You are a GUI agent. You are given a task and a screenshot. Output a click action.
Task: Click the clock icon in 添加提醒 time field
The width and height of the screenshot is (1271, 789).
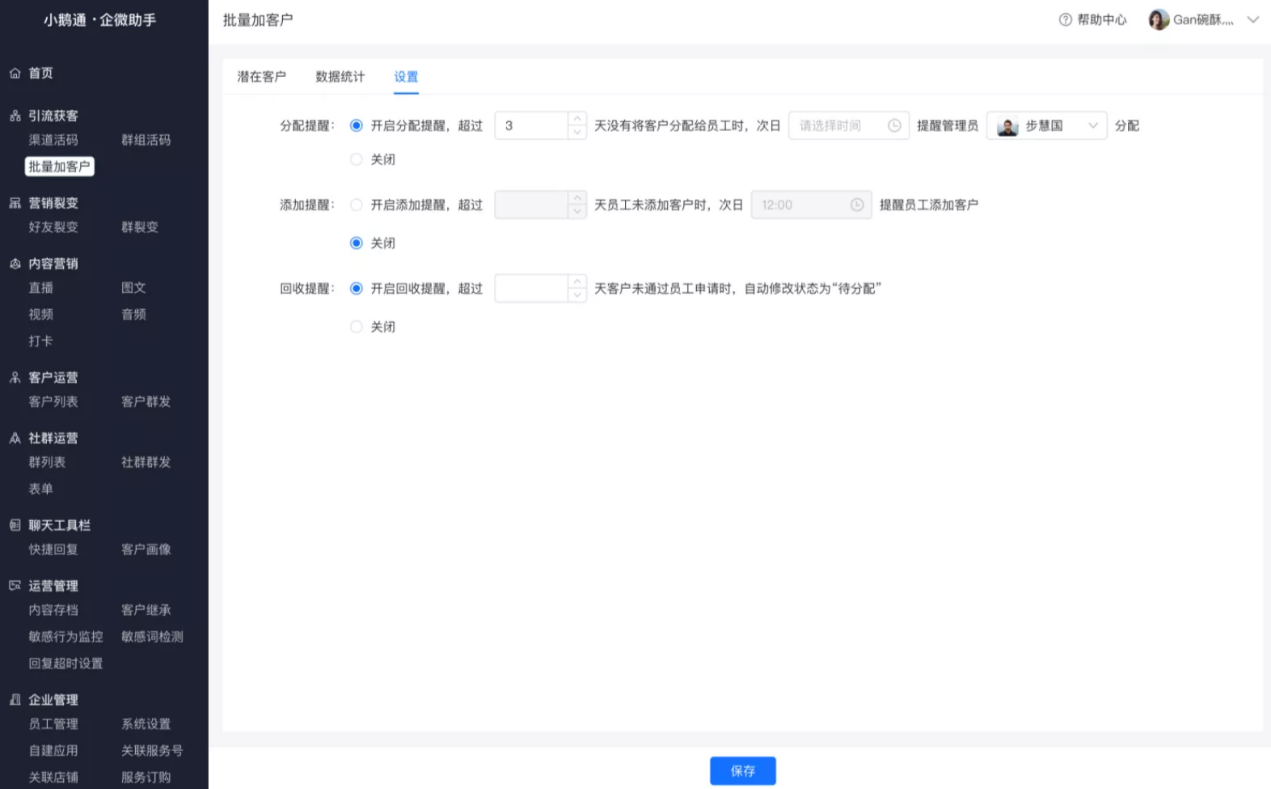pos(857,205)
